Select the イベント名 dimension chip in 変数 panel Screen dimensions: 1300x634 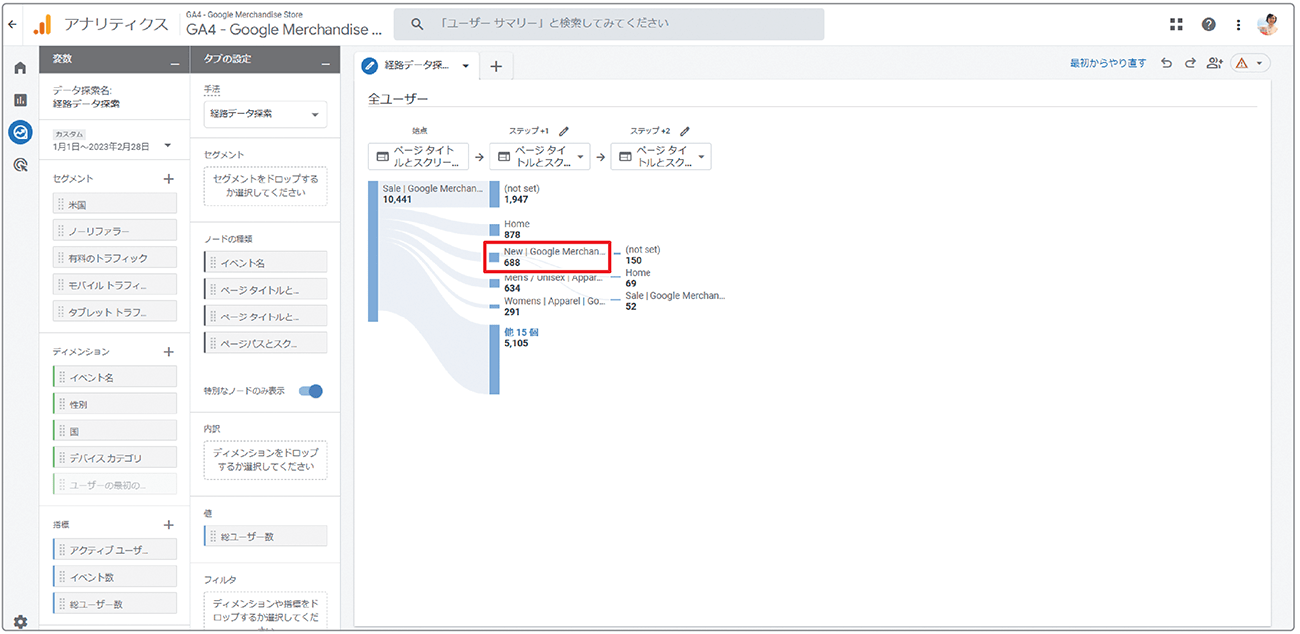pos(114,377)
